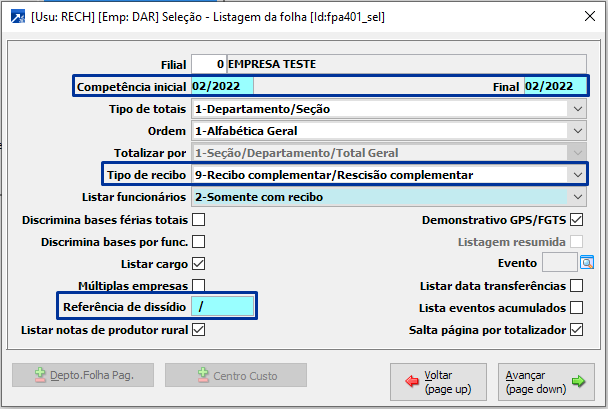Viewport: 608px width, 409px height.
Task: Open the Tipo de totais dropdown
Action: point(389,109)
